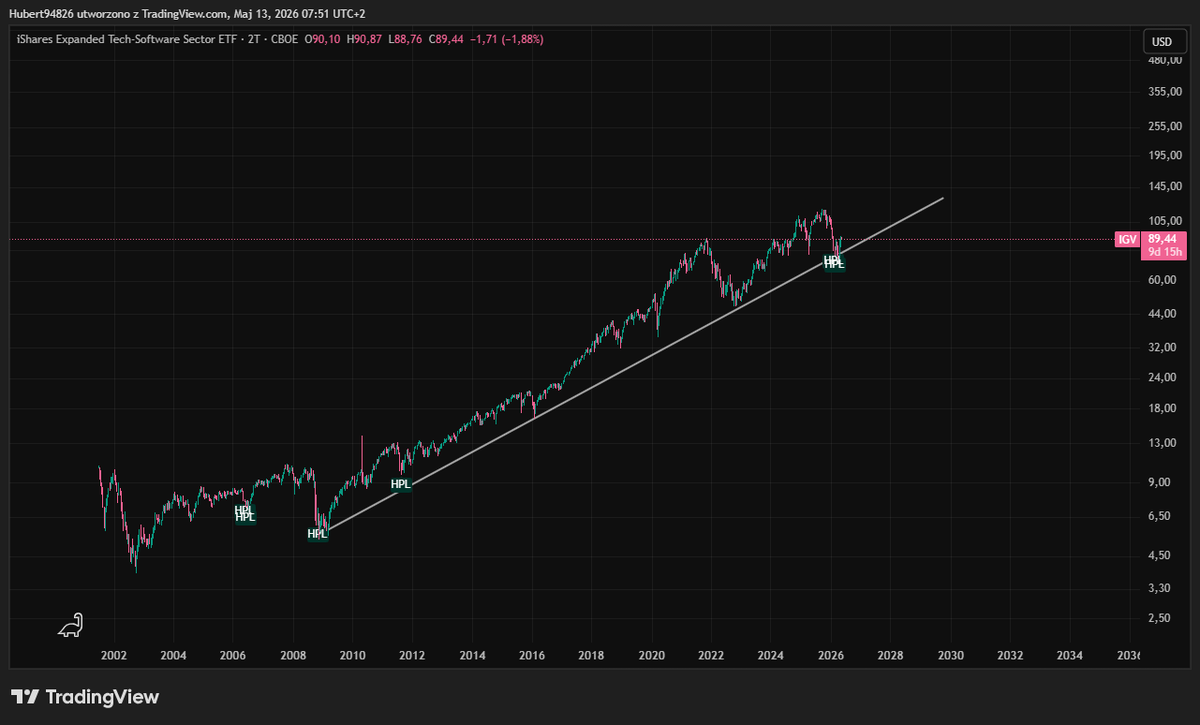The width and height of the screenshot is (1200, 725).
Task: Click the open value O90,10
Action: coord(324,39)
